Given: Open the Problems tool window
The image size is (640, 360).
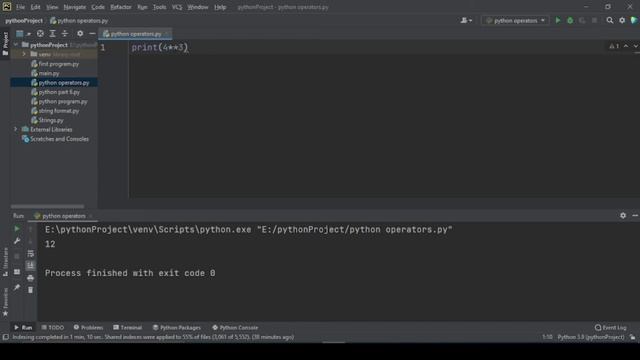Looking at the screenshot, I should [88, 327].
